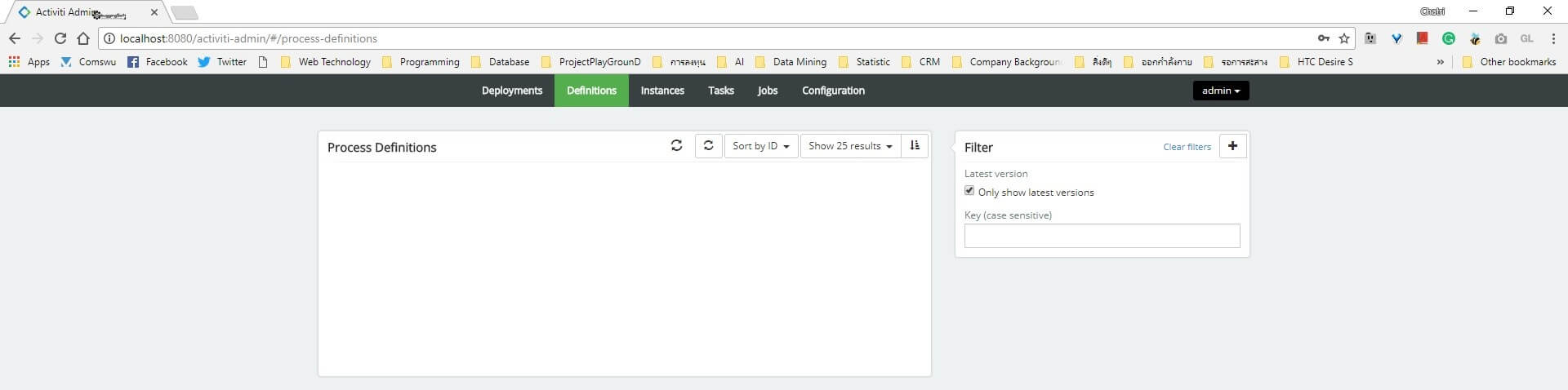Focus the Key (case sensitive) input field
The width and height of the screenshot is (1568, 390).
[x=1102, y=236]
